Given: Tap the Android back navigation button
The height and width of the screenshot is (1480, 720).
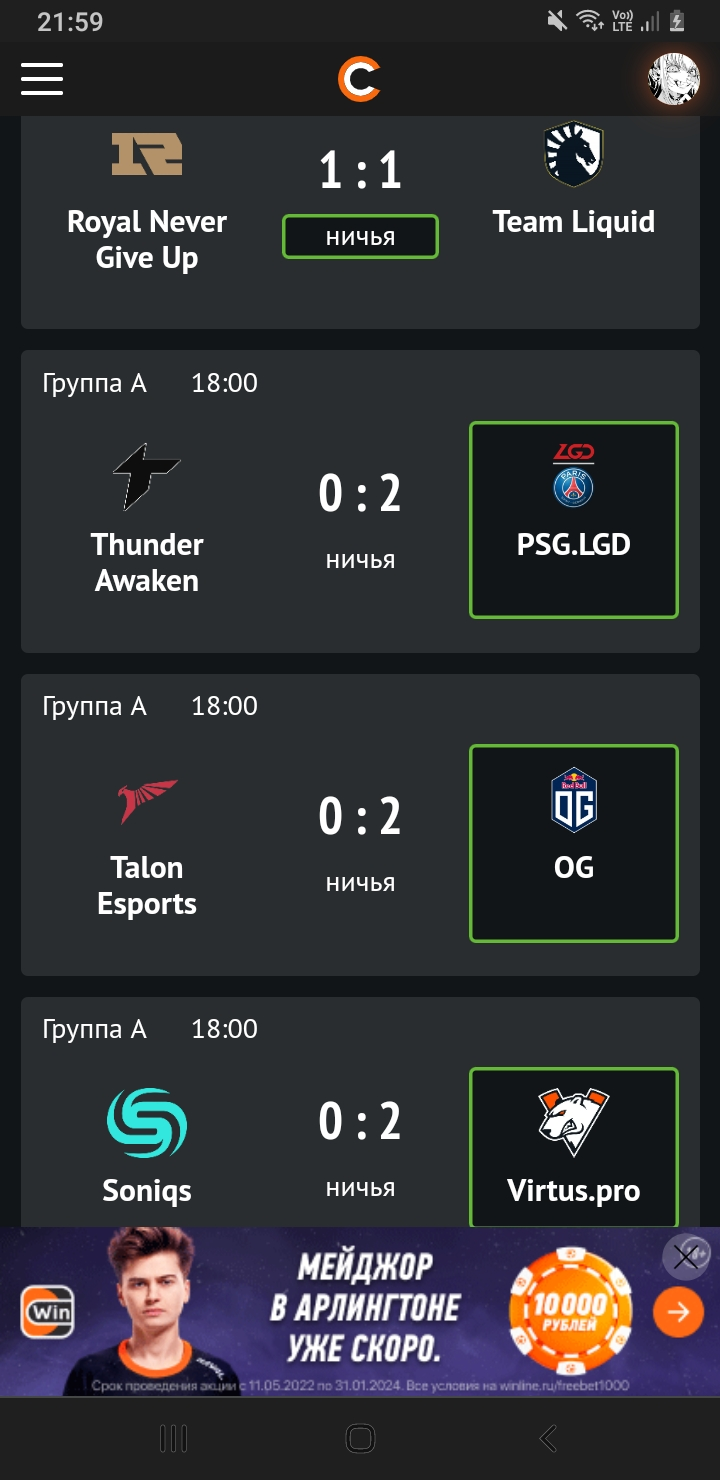Looking at the screenshot, I should (x=547, y=1439).
